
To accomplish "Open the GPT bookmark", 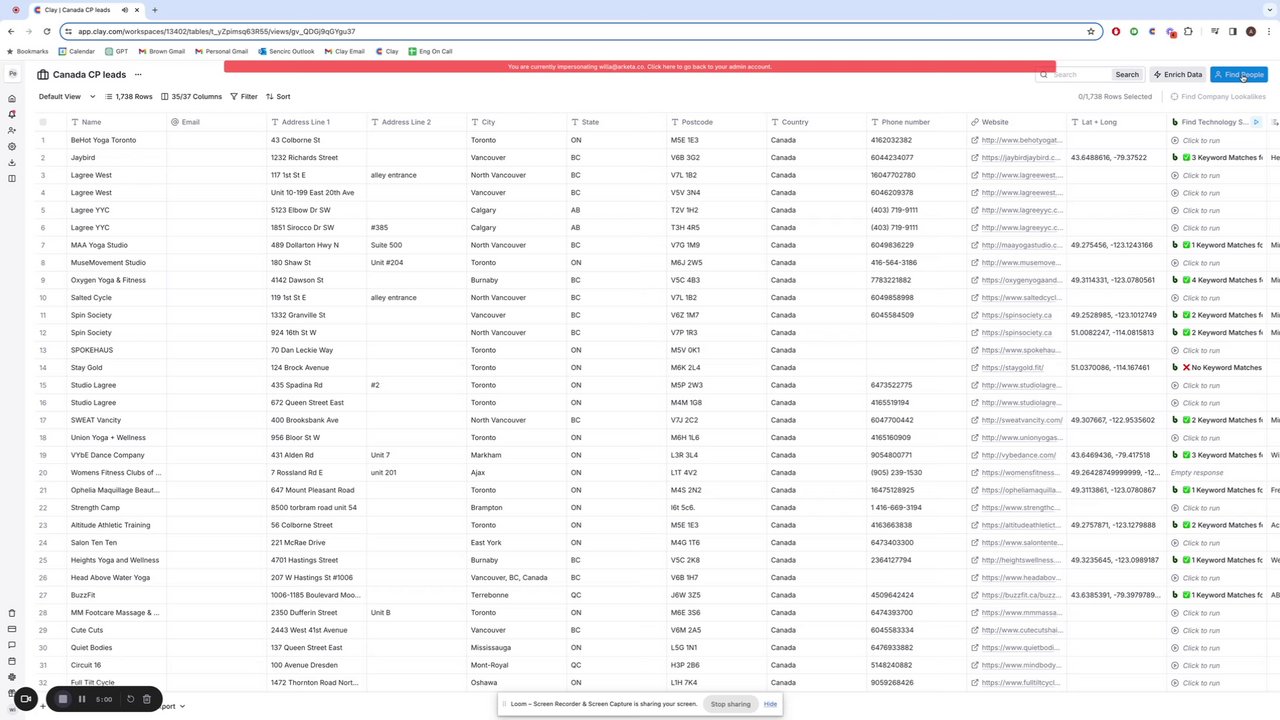I will pyautogui.click(x=117, y=51).
